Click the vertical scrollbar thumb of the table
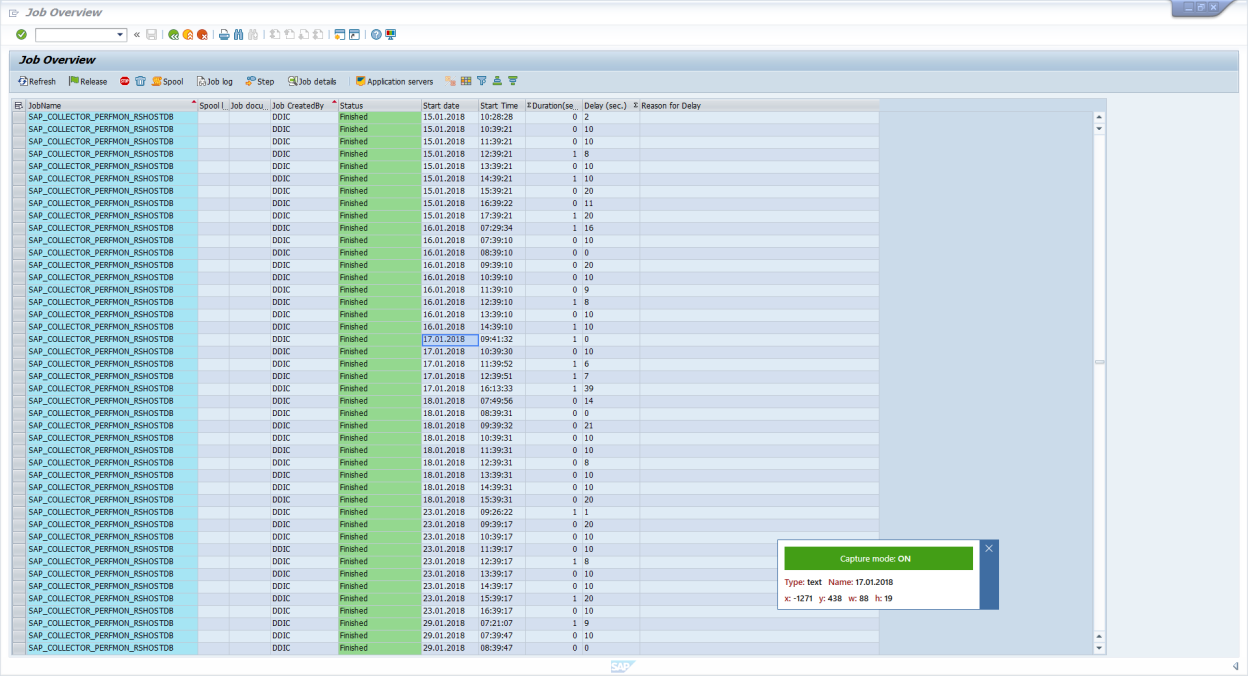 [x=1100, y=362]
